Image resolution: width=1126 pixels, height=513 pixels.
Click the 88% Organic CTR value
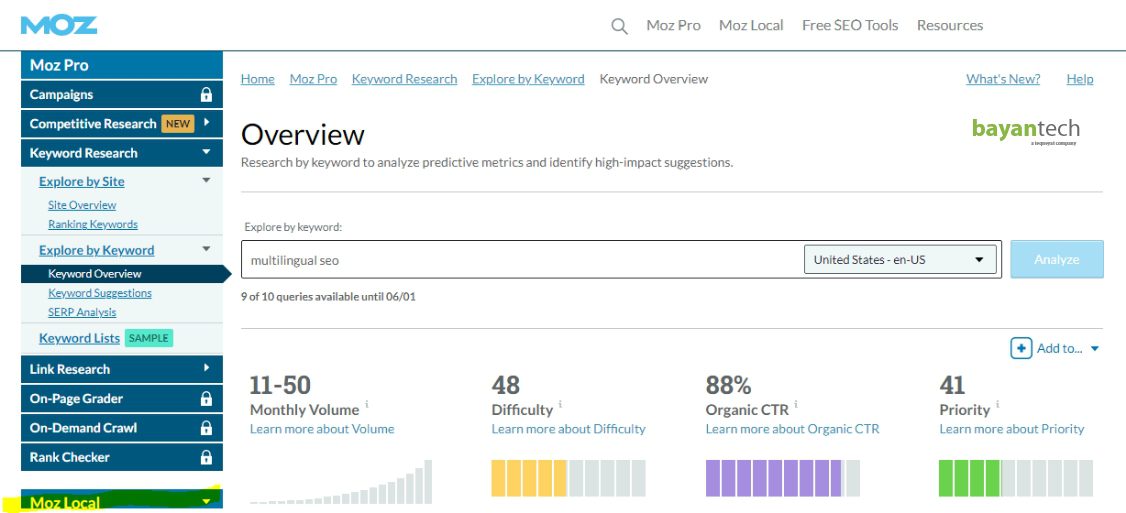coord(728,385)
